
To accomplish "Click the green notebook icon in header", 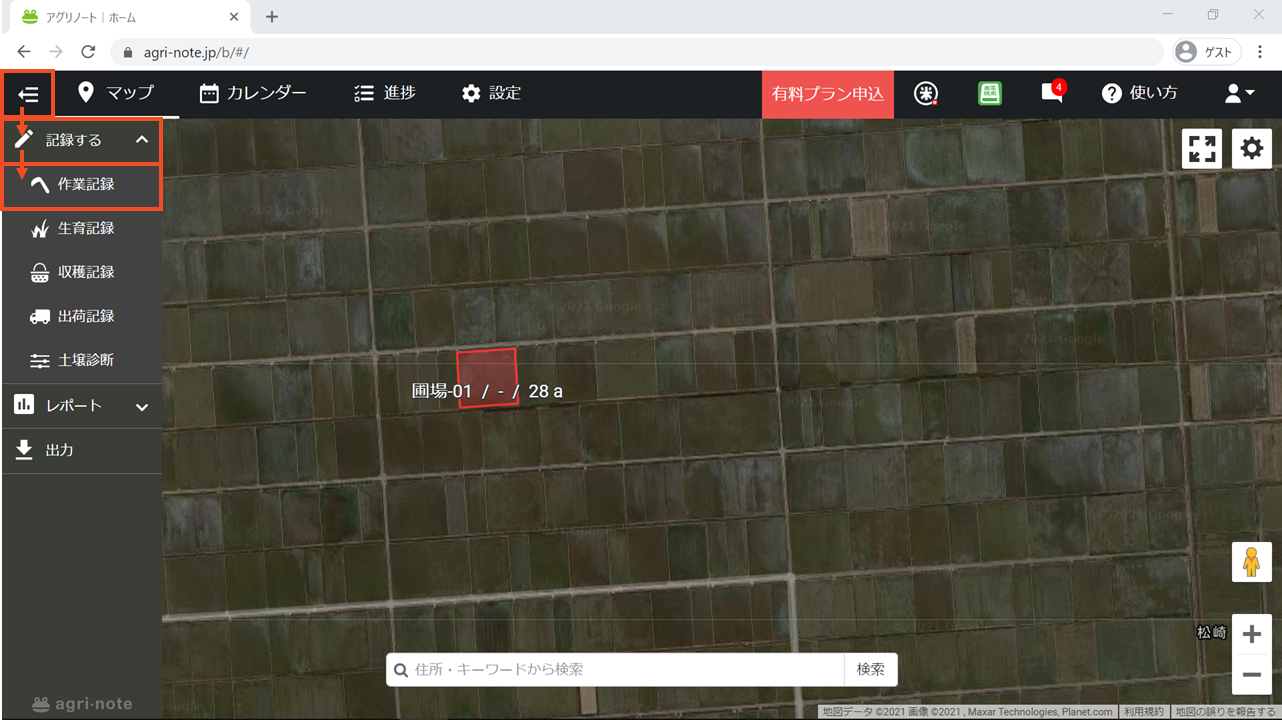I will tap(989, 93).
